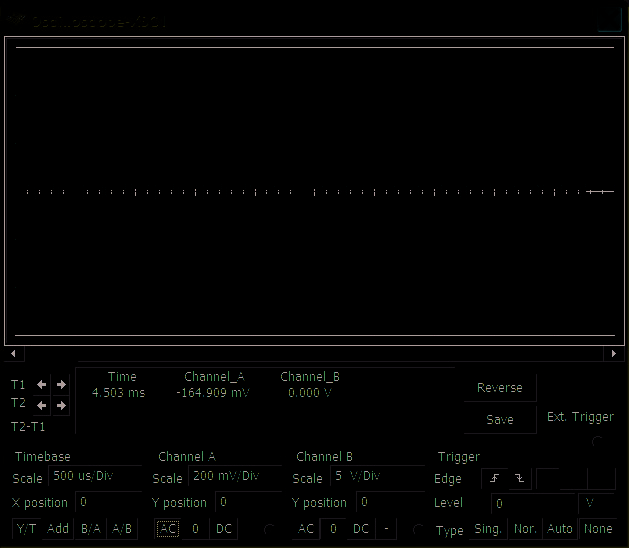Click the Channel B terminal indicator circle
629x548 pixels.
coord(418,530)
